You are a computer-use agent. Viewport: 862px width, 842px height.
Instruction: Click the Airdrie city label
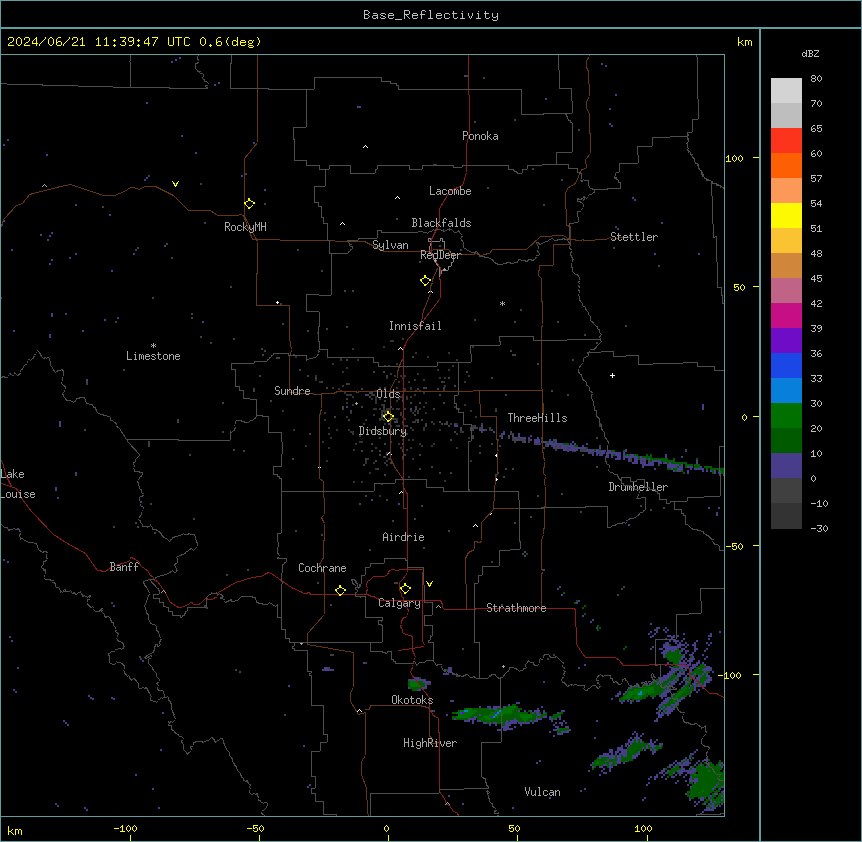(x=404, y=537)
